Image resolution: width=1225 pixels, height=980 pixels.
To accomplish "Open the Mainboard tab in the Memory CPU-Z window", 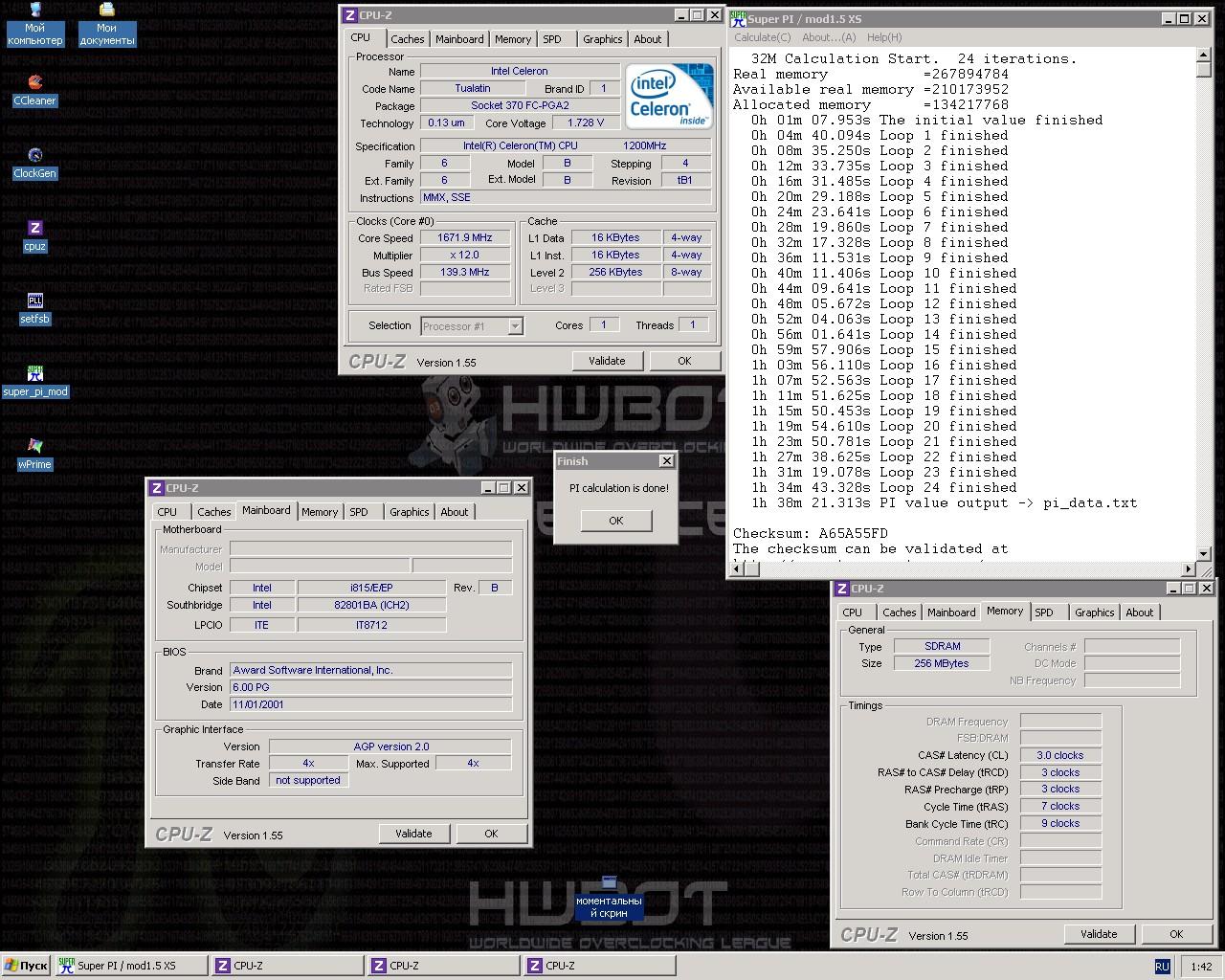I will [951, 612].
